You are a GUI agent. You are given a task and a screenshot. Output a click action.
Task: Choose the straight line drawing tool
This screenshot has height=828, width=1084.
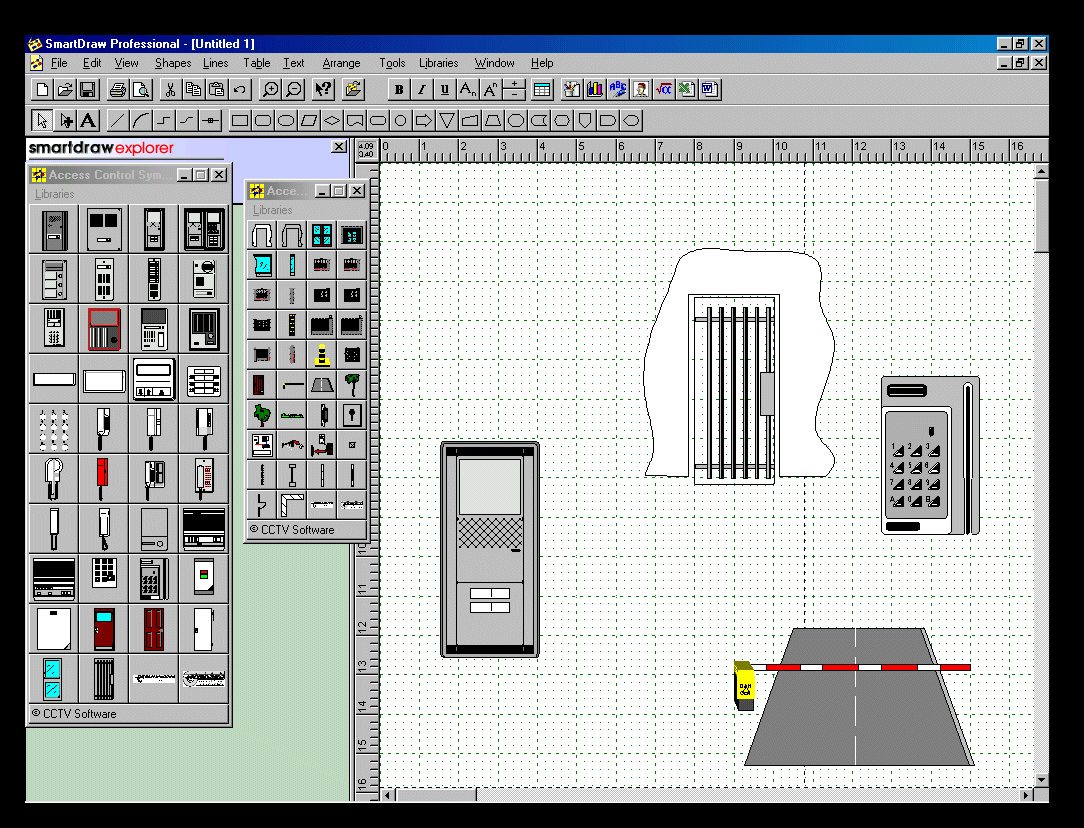pos(118,121)
